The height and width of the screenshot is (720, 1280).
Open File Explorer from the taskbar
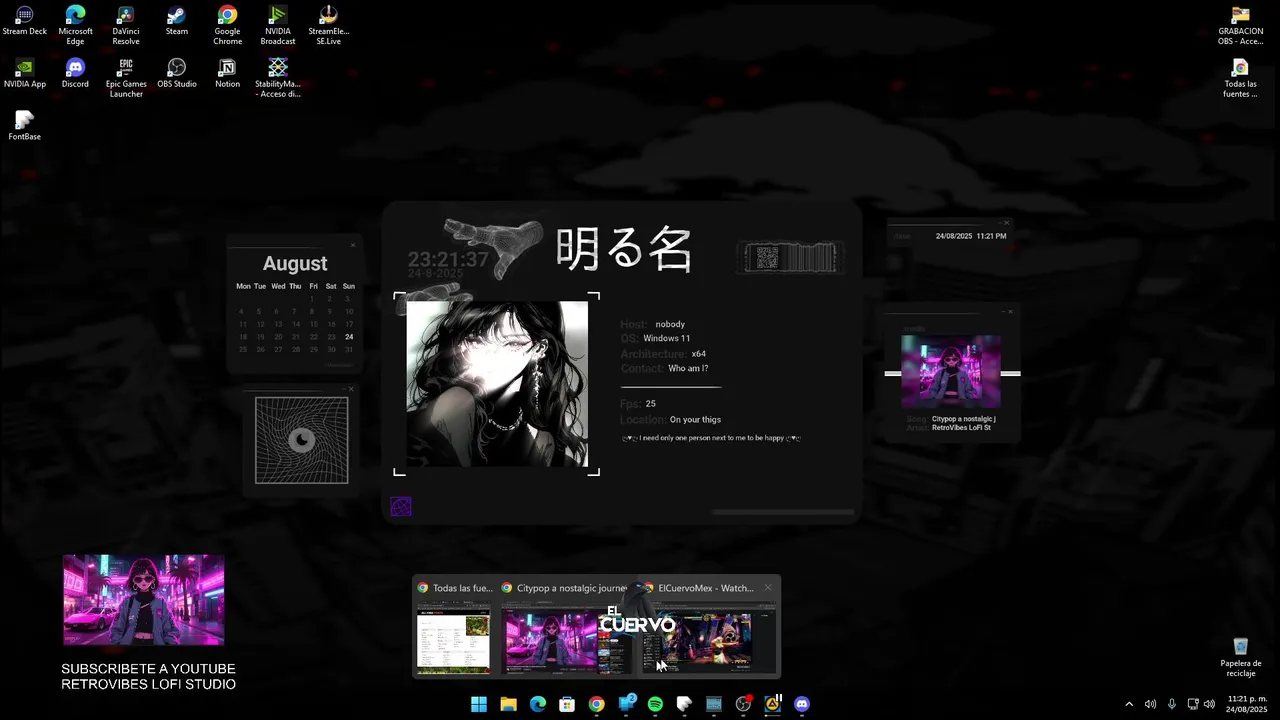point(508,704)
